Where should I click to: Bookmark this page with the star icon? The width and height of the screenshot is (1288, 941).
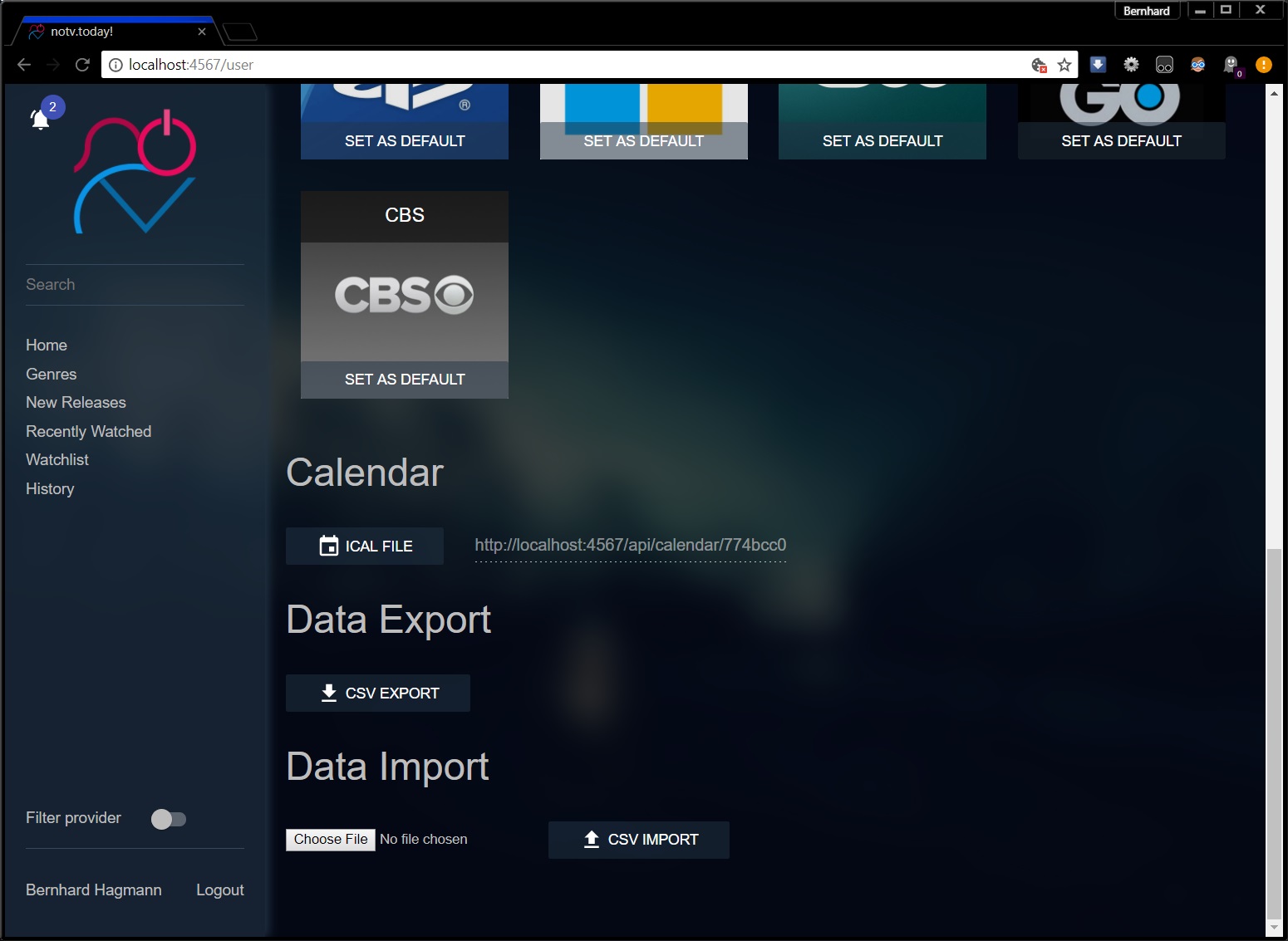[1064, 65]
